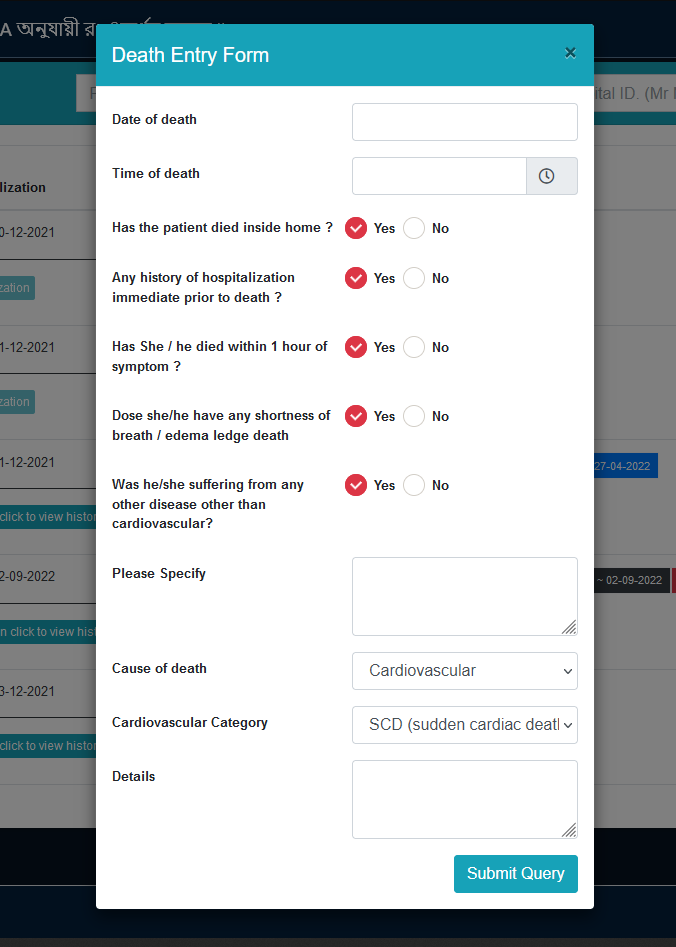Click the Please Specify text area

click(465, 596)
